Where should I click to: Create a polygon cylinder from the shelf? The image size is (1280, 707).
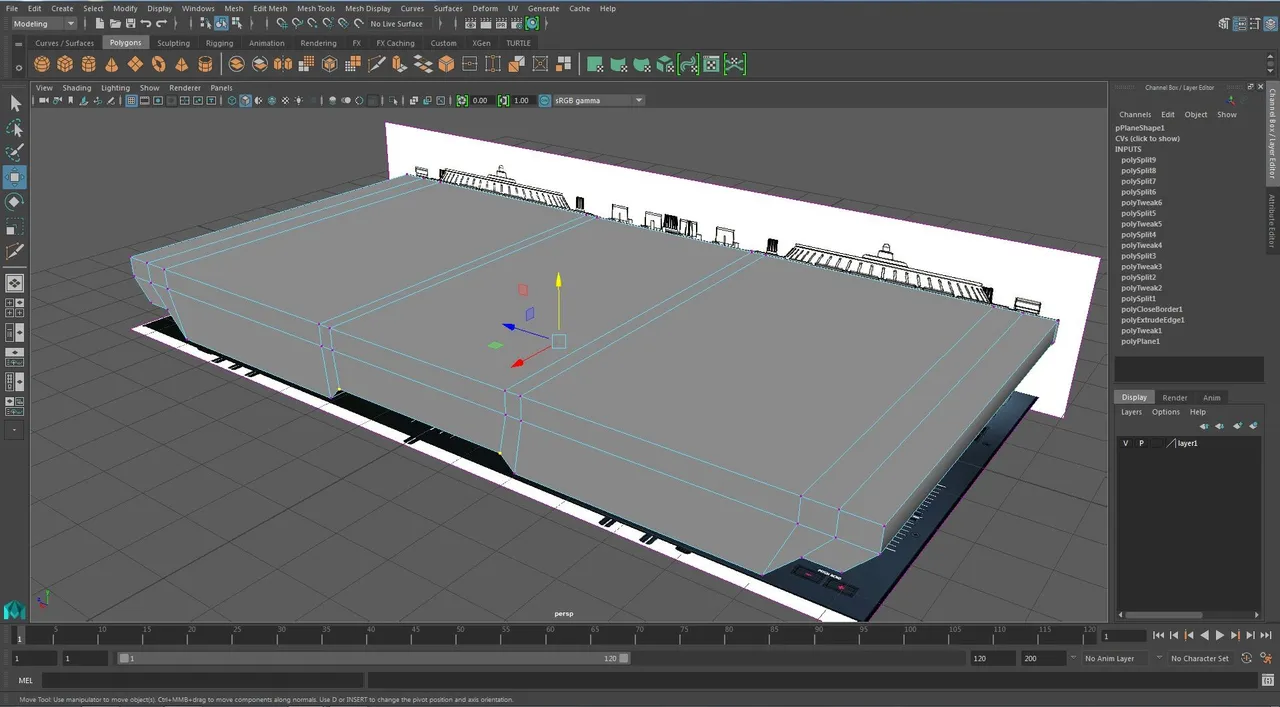click(x=88, y=64)
